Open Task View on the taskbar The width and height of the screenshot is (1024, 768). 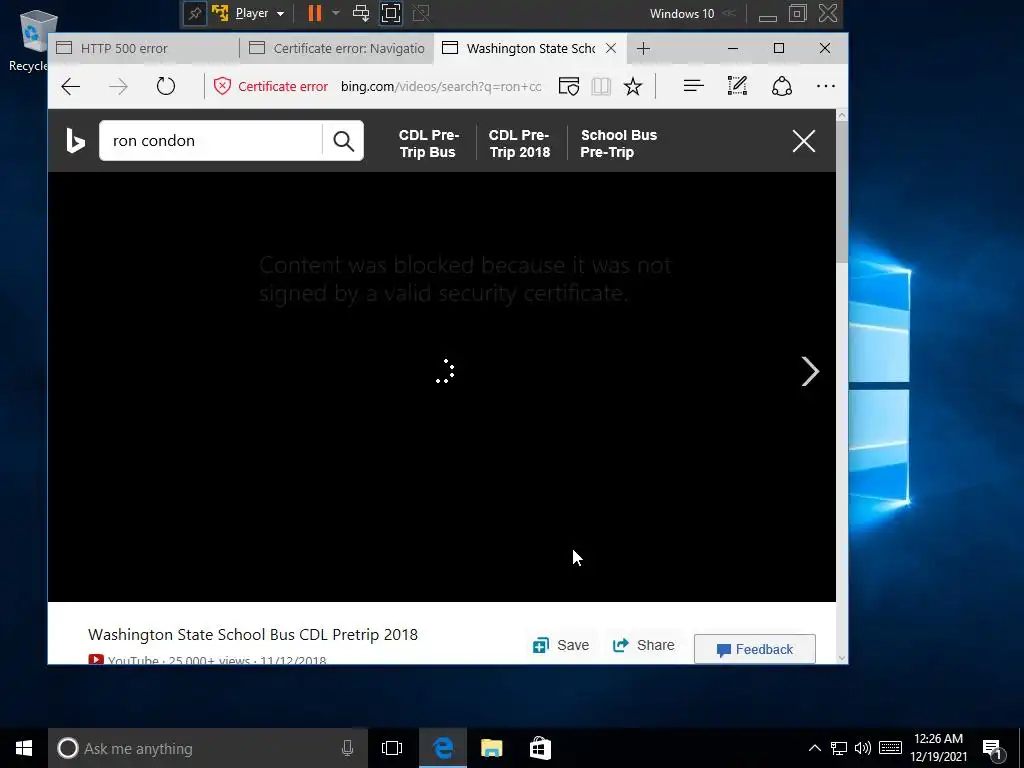point(392,748)
